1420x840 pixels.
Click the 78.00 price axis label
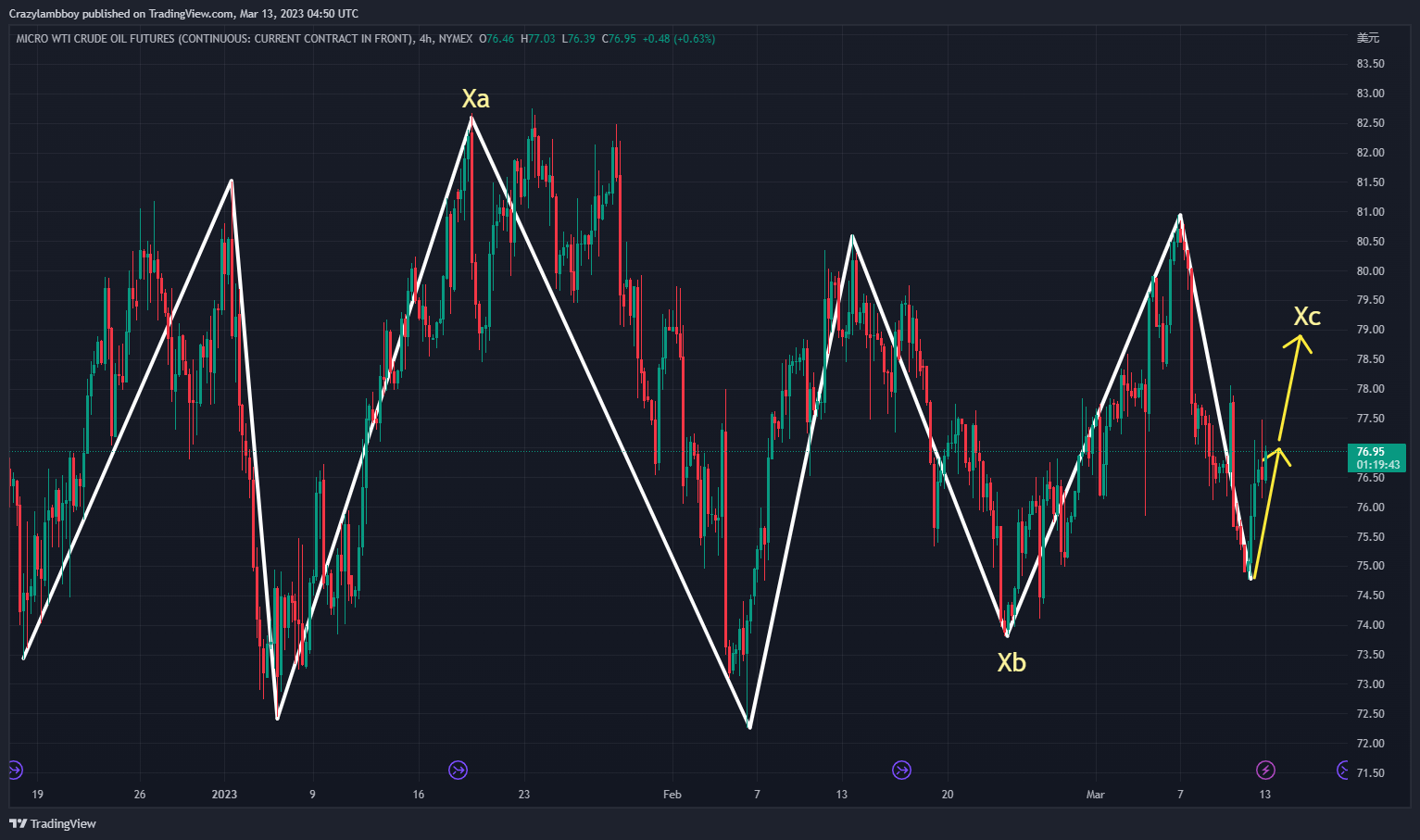tap(1371, 389)
